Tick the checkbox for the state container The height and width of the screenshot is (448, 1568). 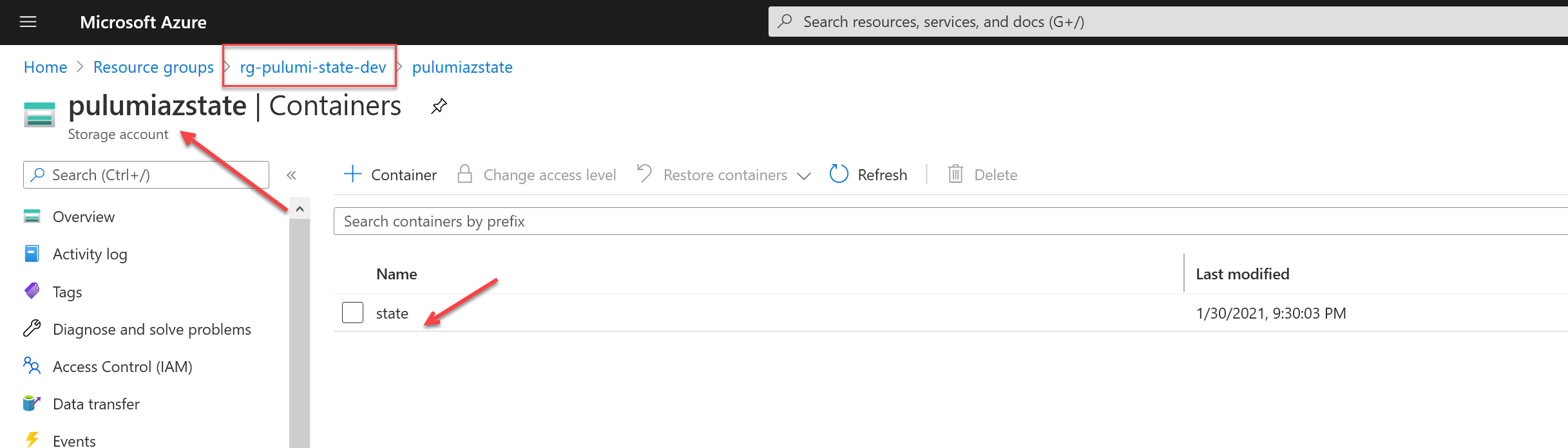tap(352, 313)
